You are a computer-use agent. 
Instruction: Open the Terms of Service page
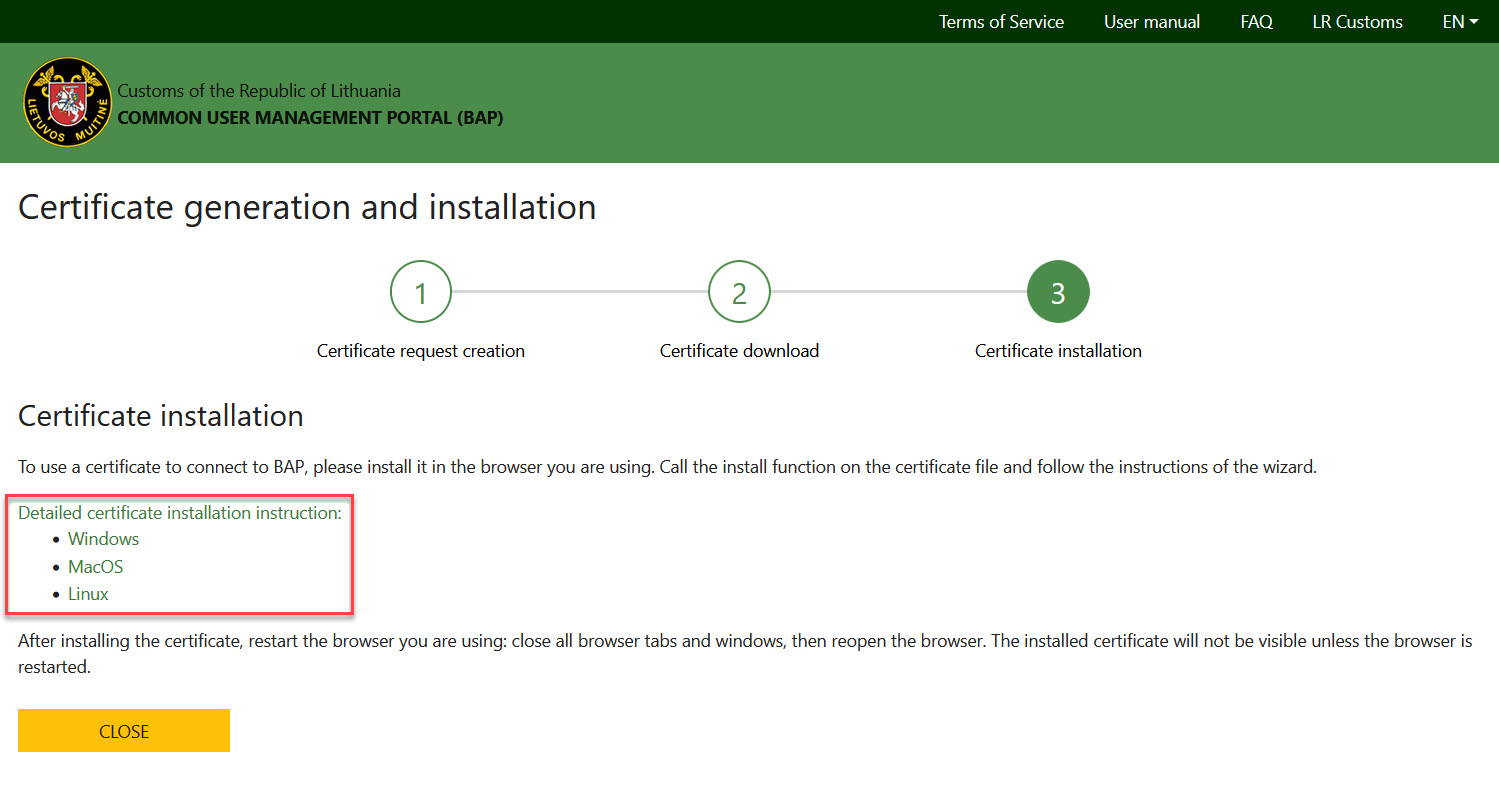(1001, 22)
